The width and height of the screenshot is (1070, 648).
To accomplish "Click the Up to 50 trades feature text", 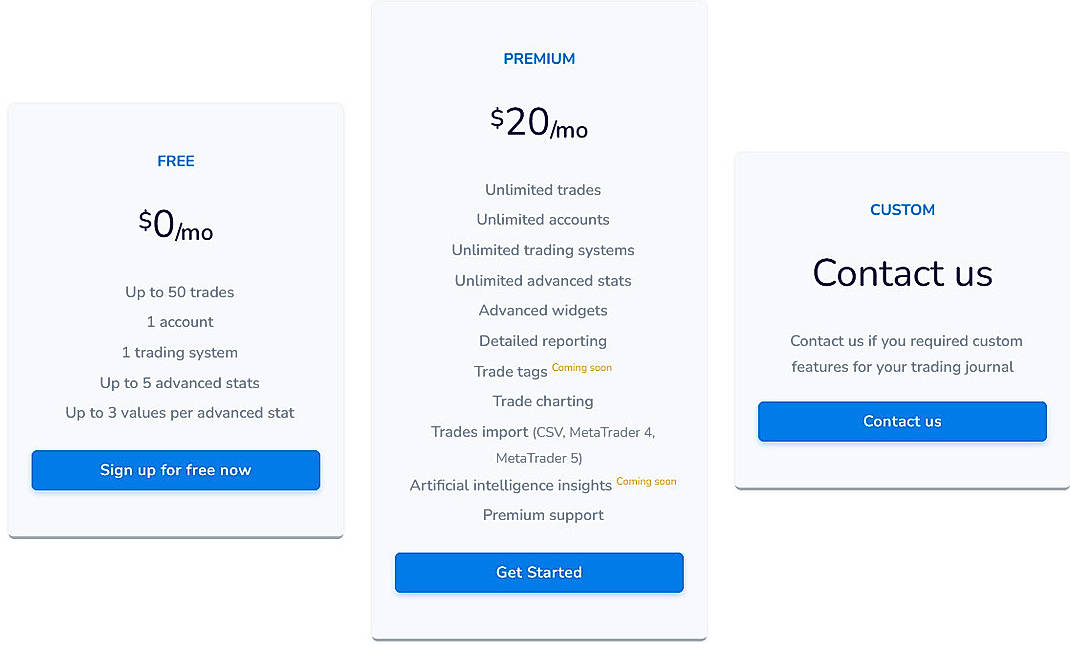I will [179, 292].
